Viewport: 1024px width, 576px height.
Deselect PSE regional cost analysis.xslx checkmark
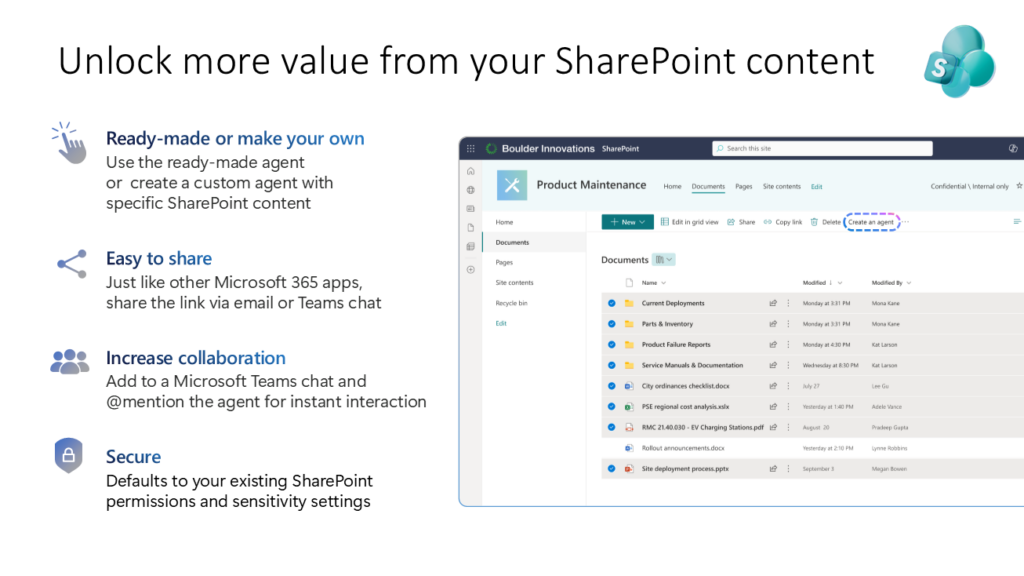coord(611,407)
